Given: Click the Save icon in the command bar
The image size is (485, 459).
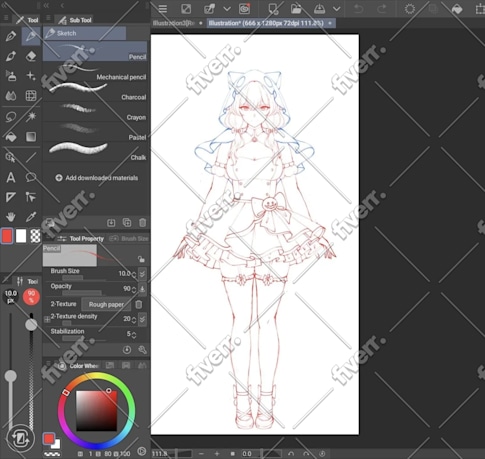Looking at the screenshot, I should pos(319,9).
